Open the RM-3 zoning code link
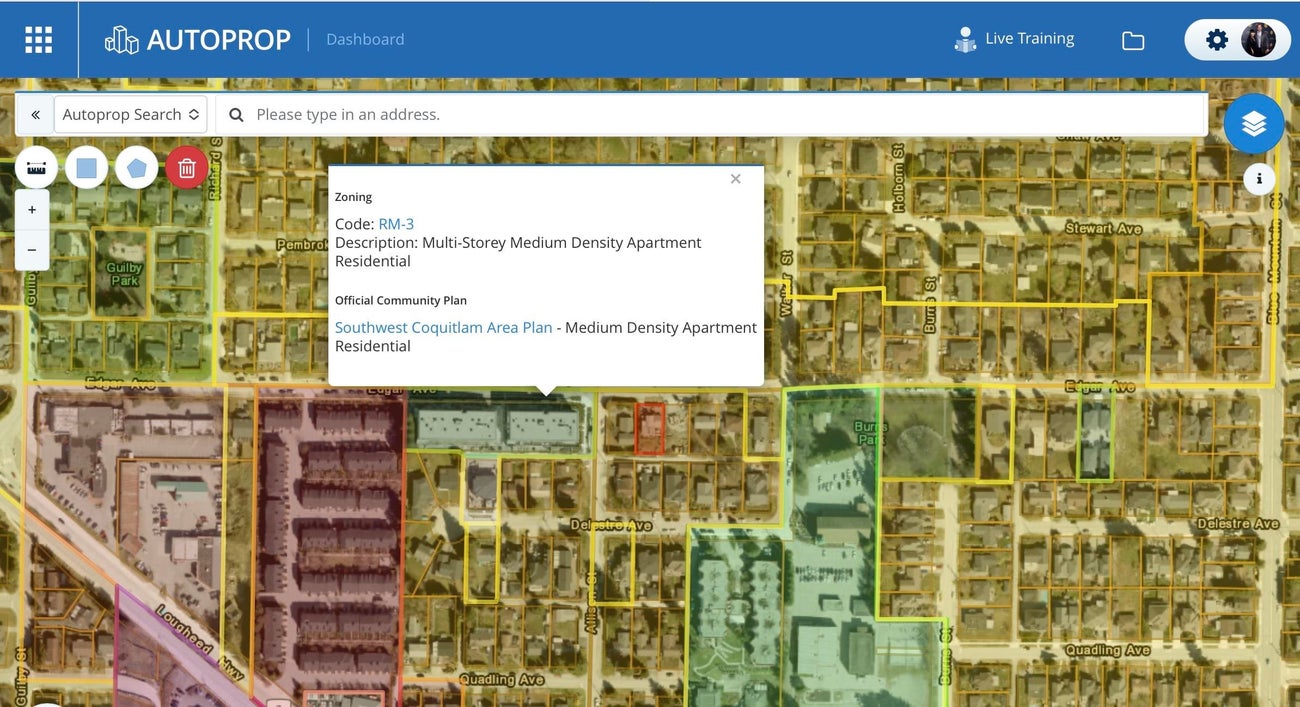1300x707 pixels. coord(396,224)
